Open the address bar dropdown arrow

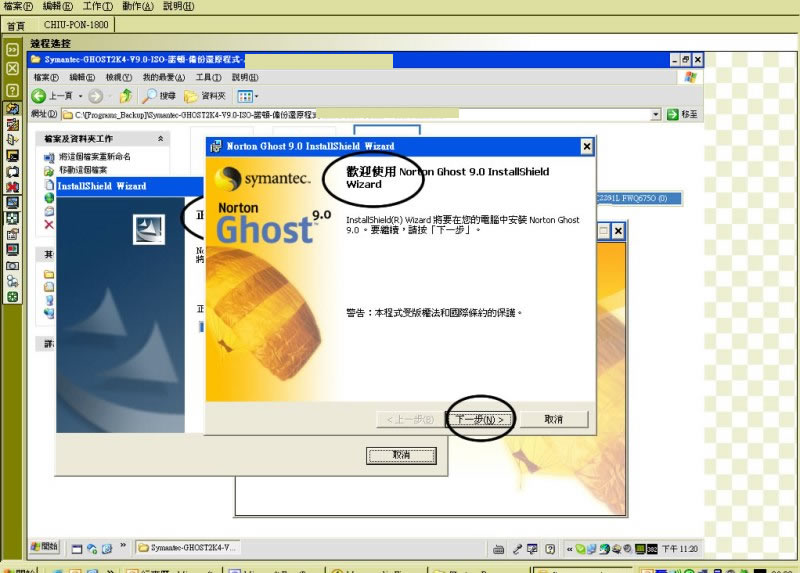[656, 114]
